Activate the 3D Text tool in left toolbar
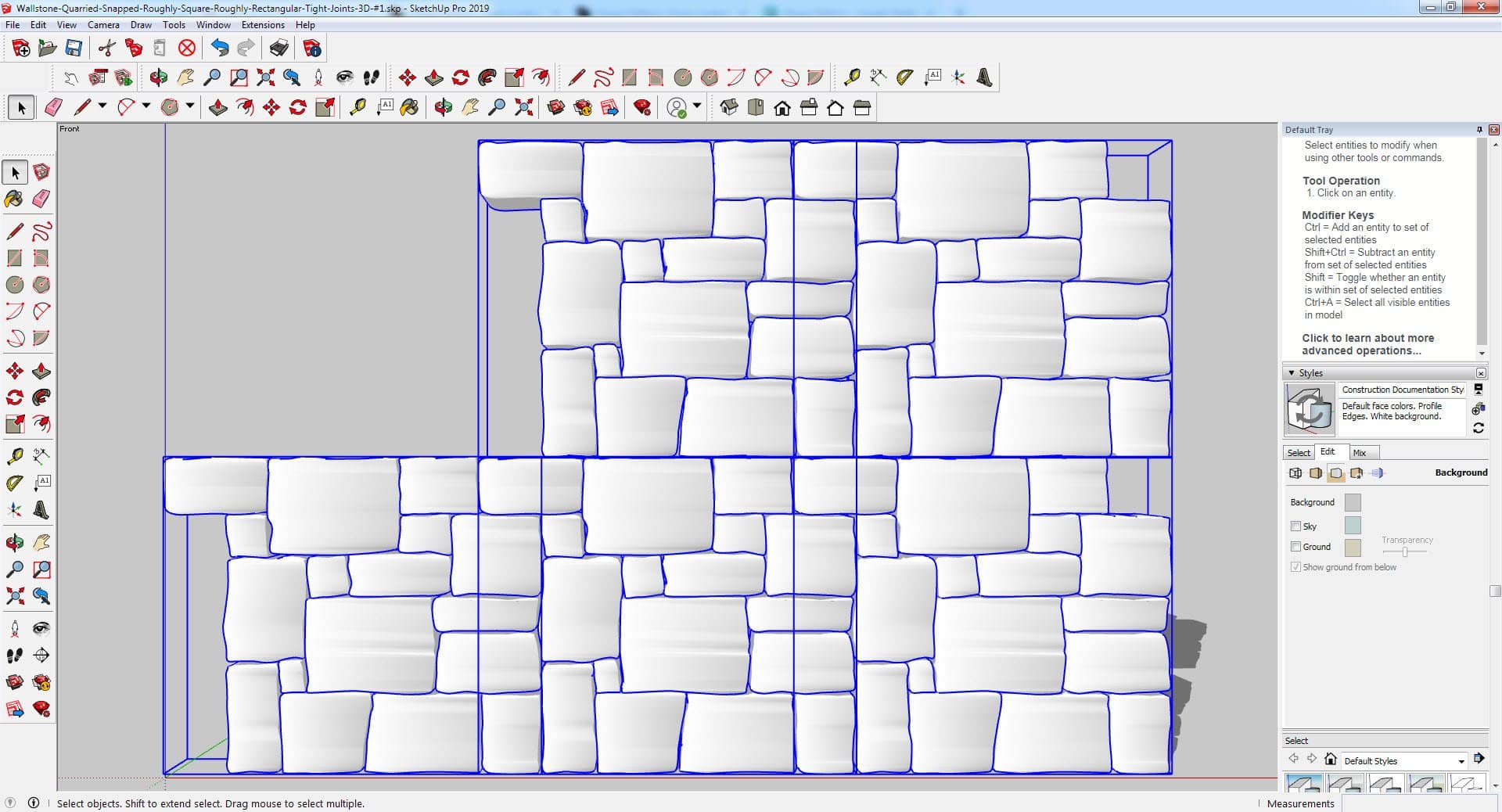 (x=41, y=511)
